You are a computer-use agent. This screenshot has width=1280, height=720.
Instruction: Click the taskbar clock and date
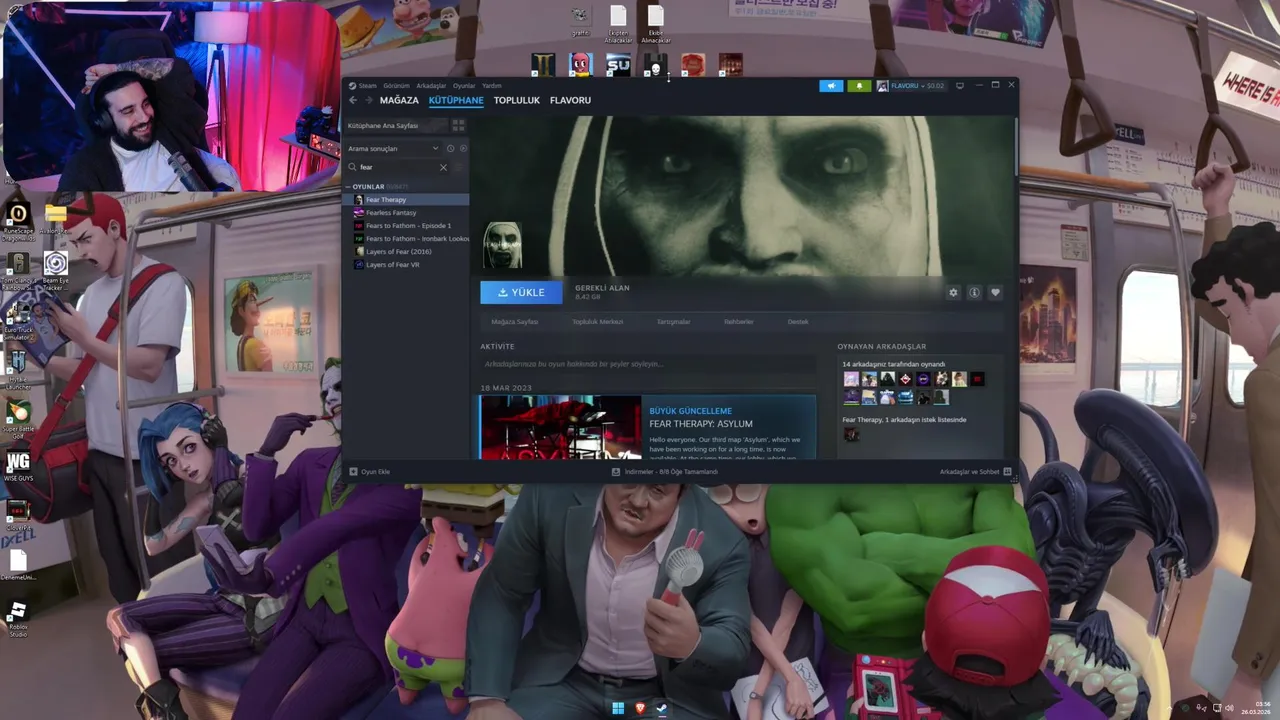(x=1256, y=708)
